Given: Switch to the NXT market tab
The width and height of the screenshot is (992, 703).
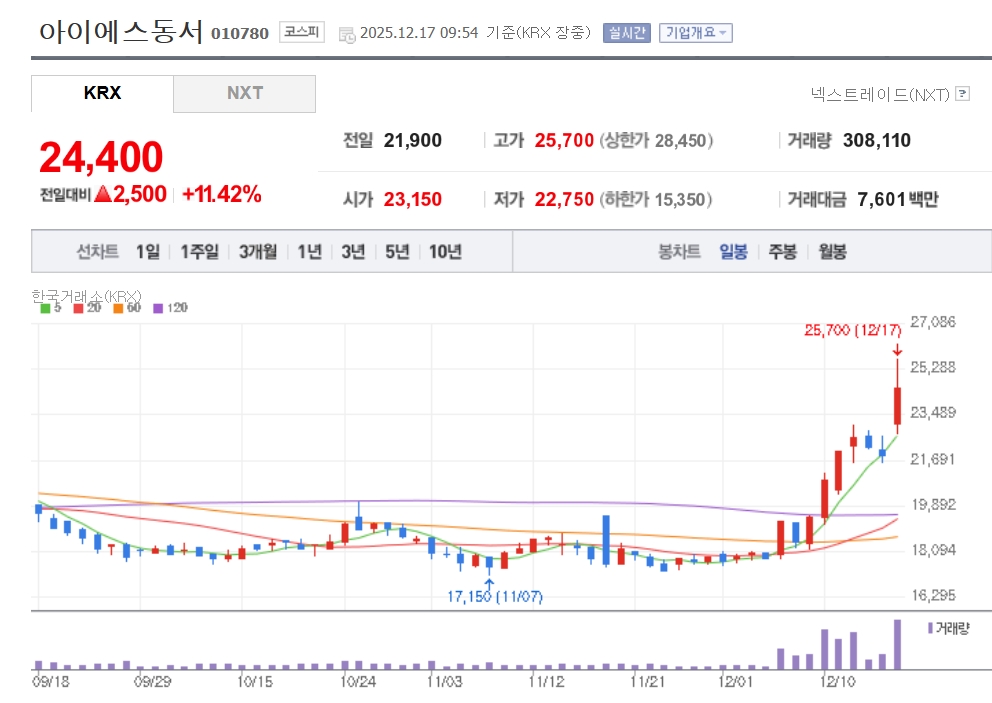Looking at the screenshot, I should (x=244, y=93).
